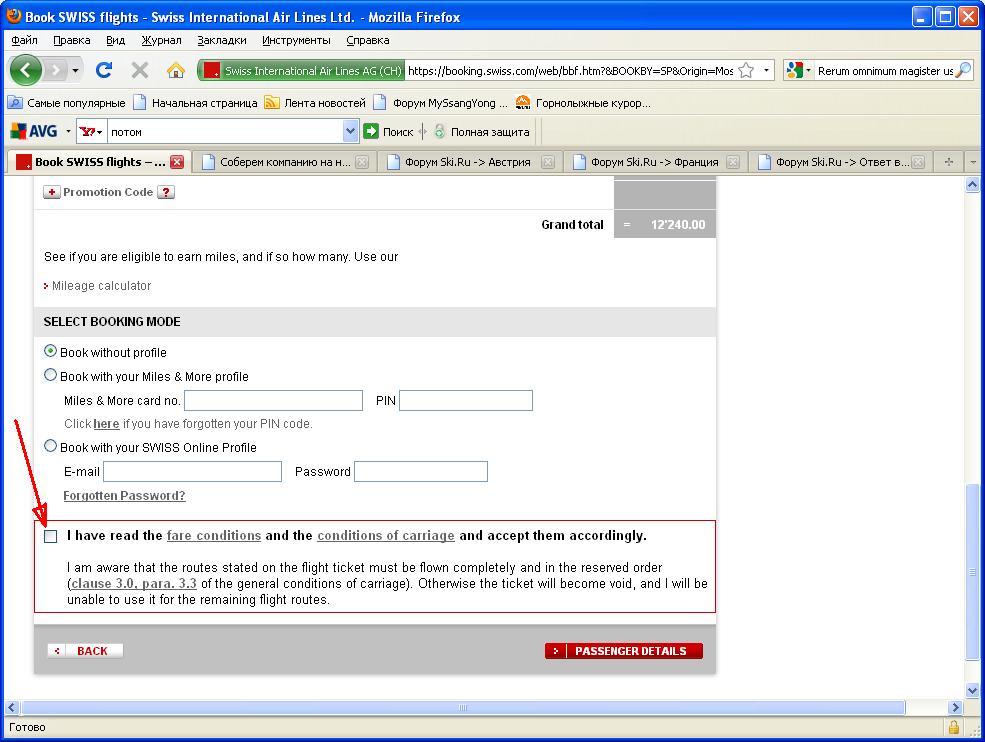Click the BACK button
985x742 pixels.
85,651
